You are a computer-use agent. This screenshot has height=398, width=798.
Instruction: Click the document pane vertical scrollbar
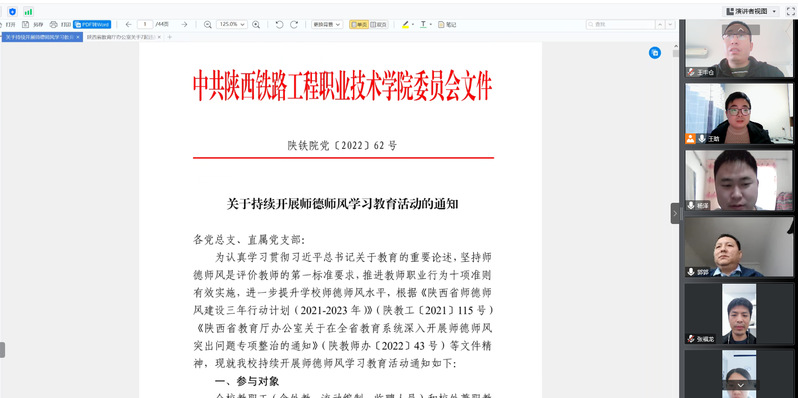[675, 53]
